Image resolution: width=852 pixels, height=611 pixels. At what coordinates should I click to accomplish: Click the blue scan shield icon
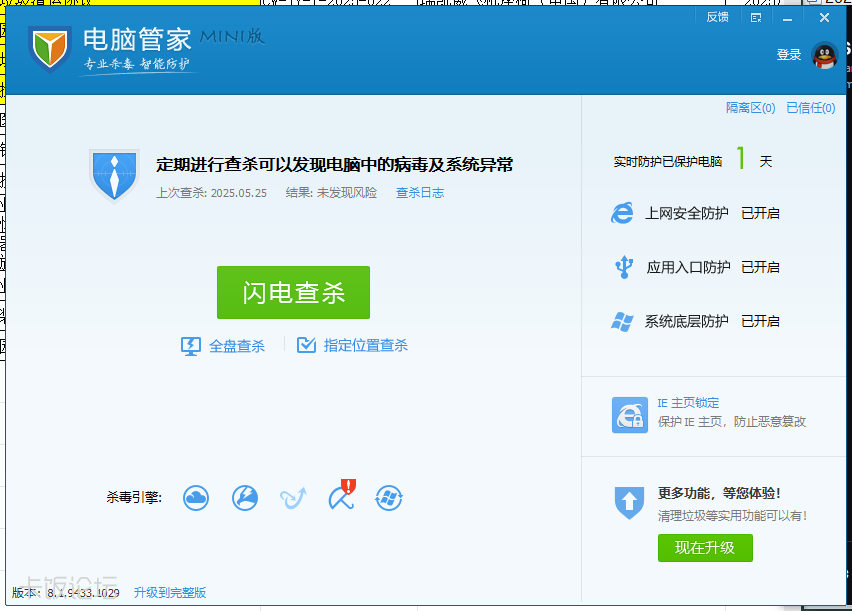[x=114, y=176]
